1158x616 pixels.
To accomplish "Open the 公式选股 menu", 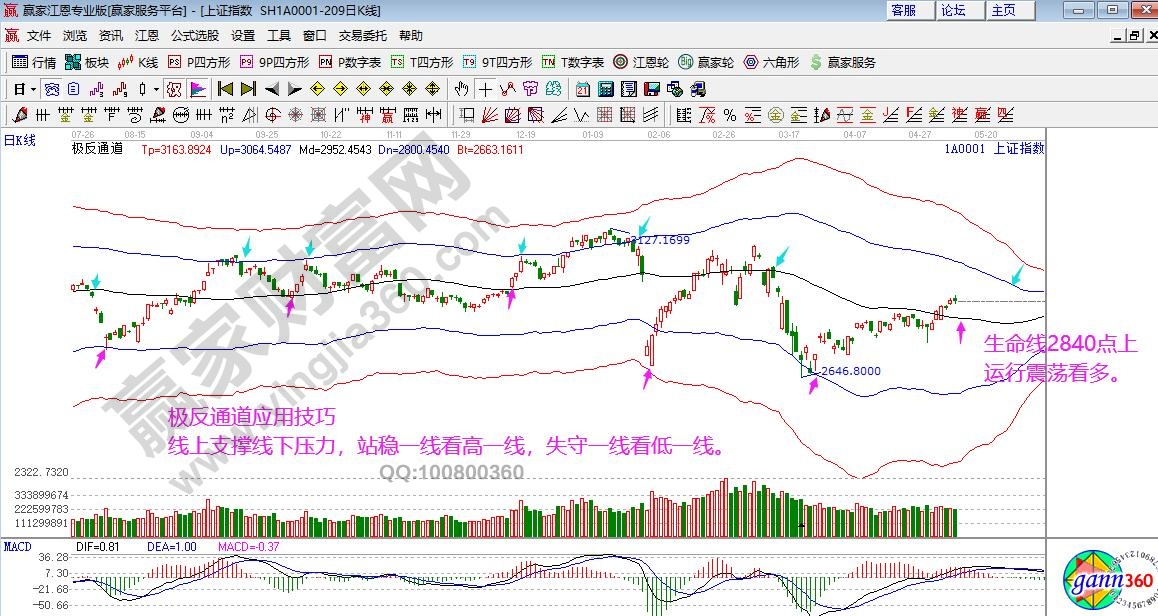I will [x=194, y=35].
